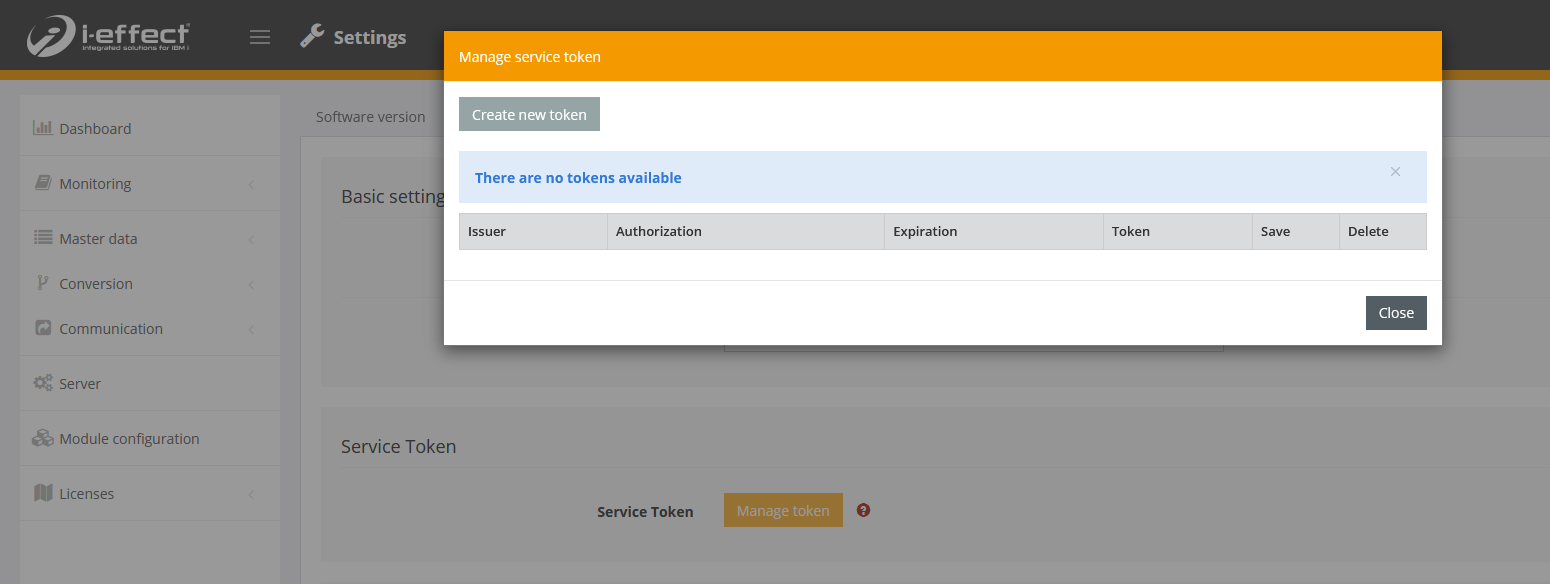Click the Monitoring book icon

[43, 183]
